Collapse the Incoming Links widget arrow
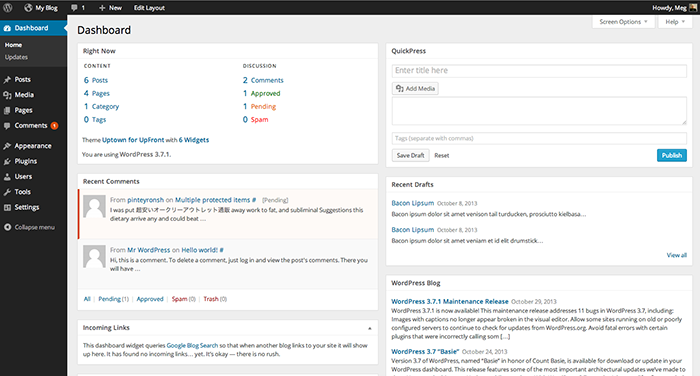The height and width of the screenshot is (376, 700). pos(370,328)
